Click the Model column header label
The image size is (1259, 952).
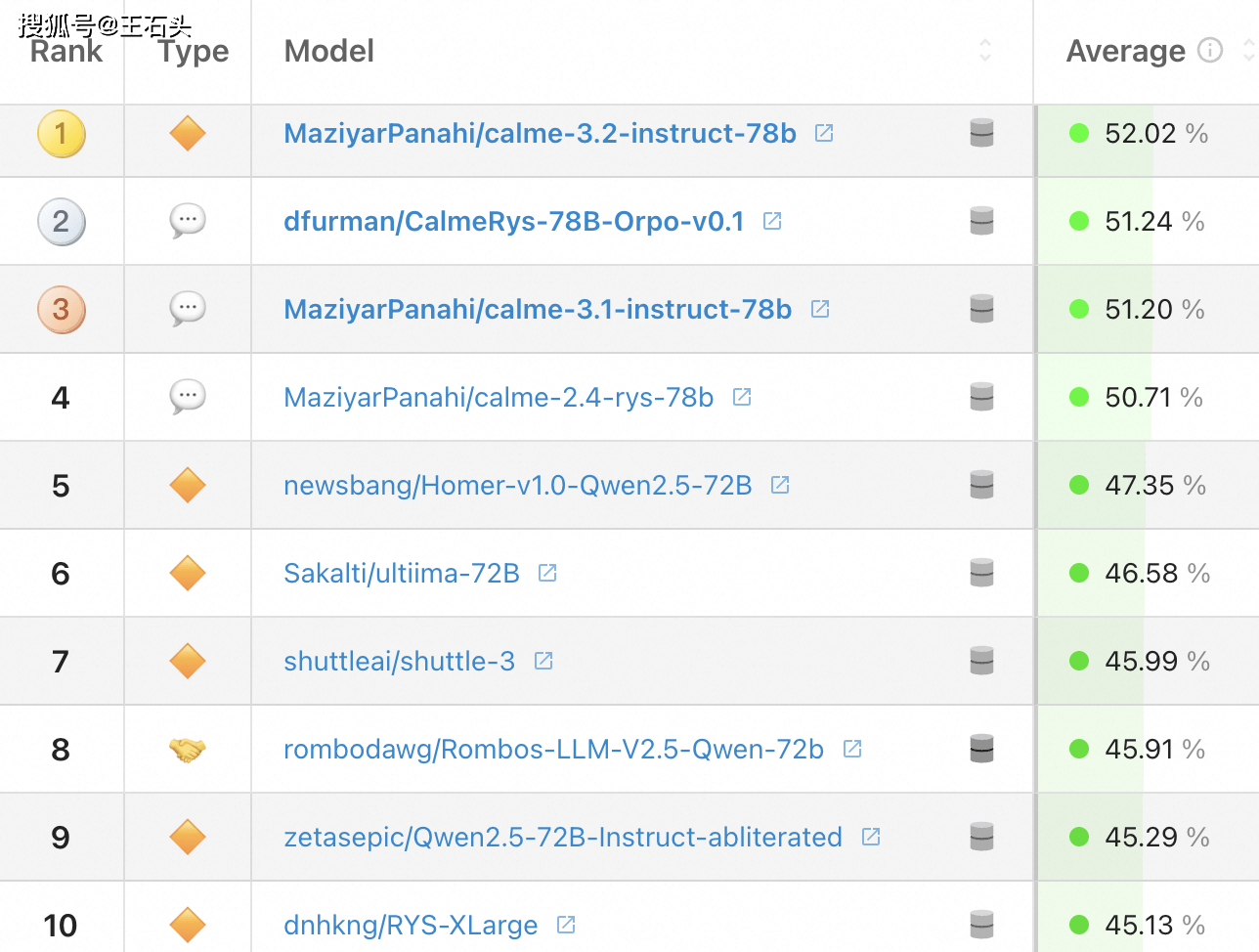329,51
